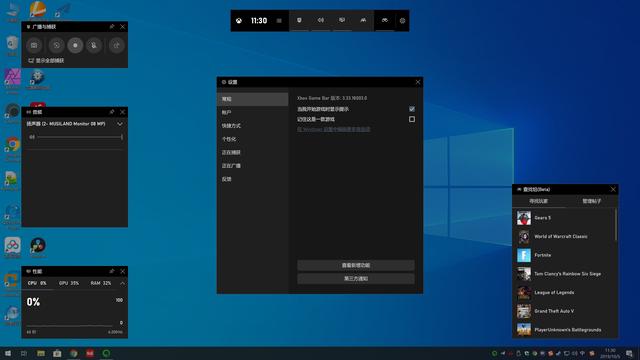This screenshot has width=640, height=360.
Task: Adjust the speaker volume slider
Action: click(80, 137)
